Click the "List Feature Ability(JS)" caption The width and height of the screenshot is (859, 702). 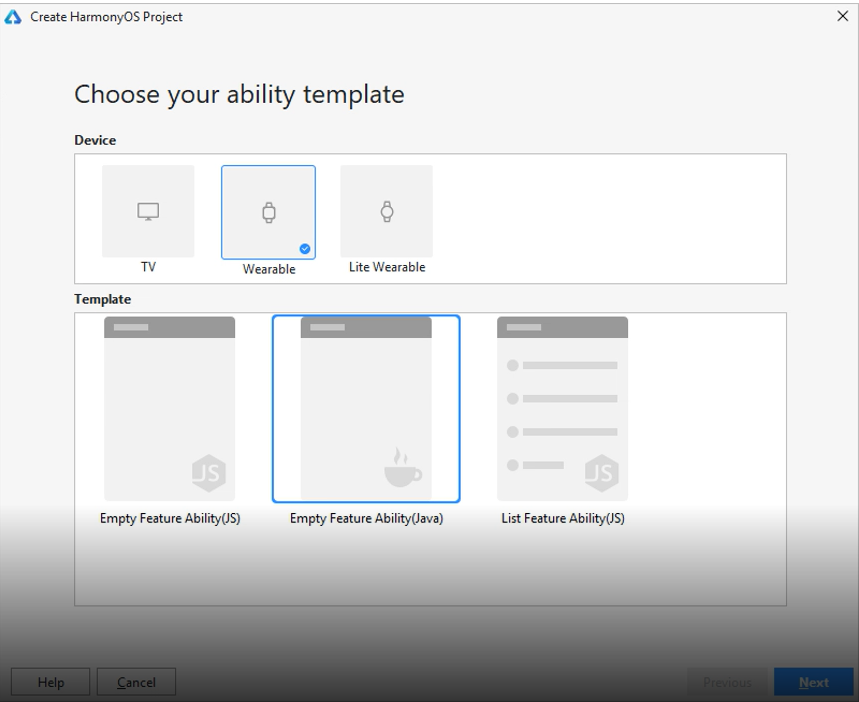pyautogui.click(x=563, y=518)
